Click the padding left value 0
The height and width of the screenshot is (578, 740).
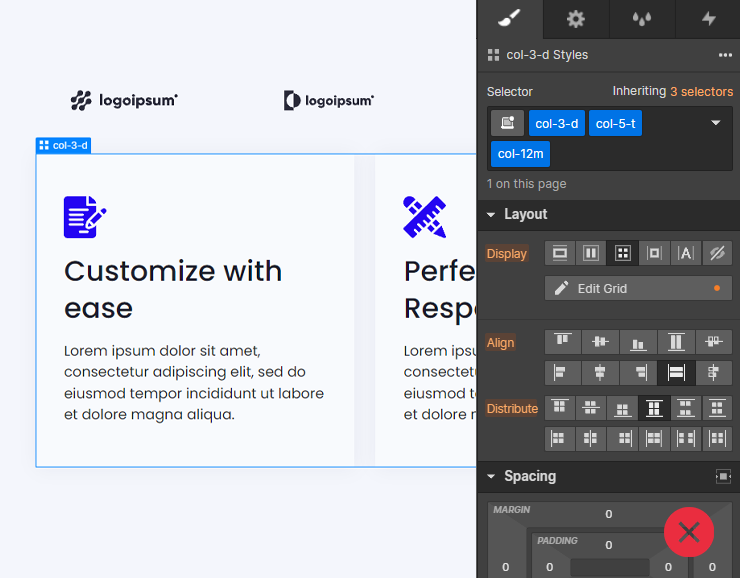pos(549,567)
